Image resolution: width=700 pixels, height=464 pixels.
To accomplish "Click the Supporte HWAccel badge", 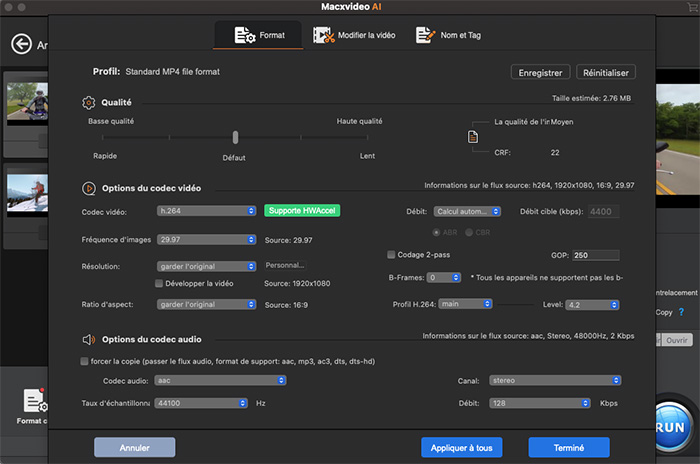I will [x=302, y=211].
